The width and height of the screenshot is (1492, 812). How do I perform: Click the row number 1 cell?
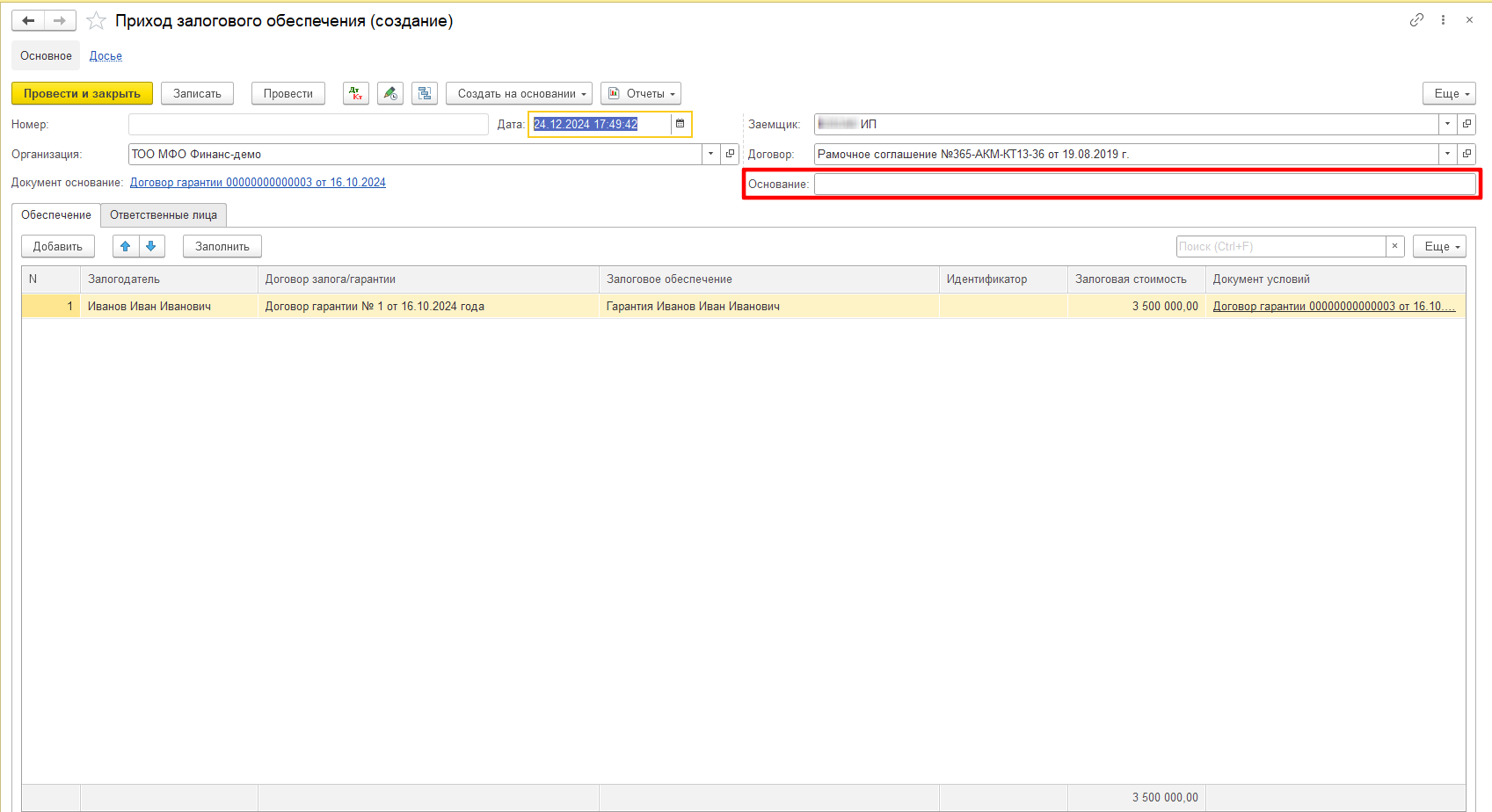coord(51,306)
